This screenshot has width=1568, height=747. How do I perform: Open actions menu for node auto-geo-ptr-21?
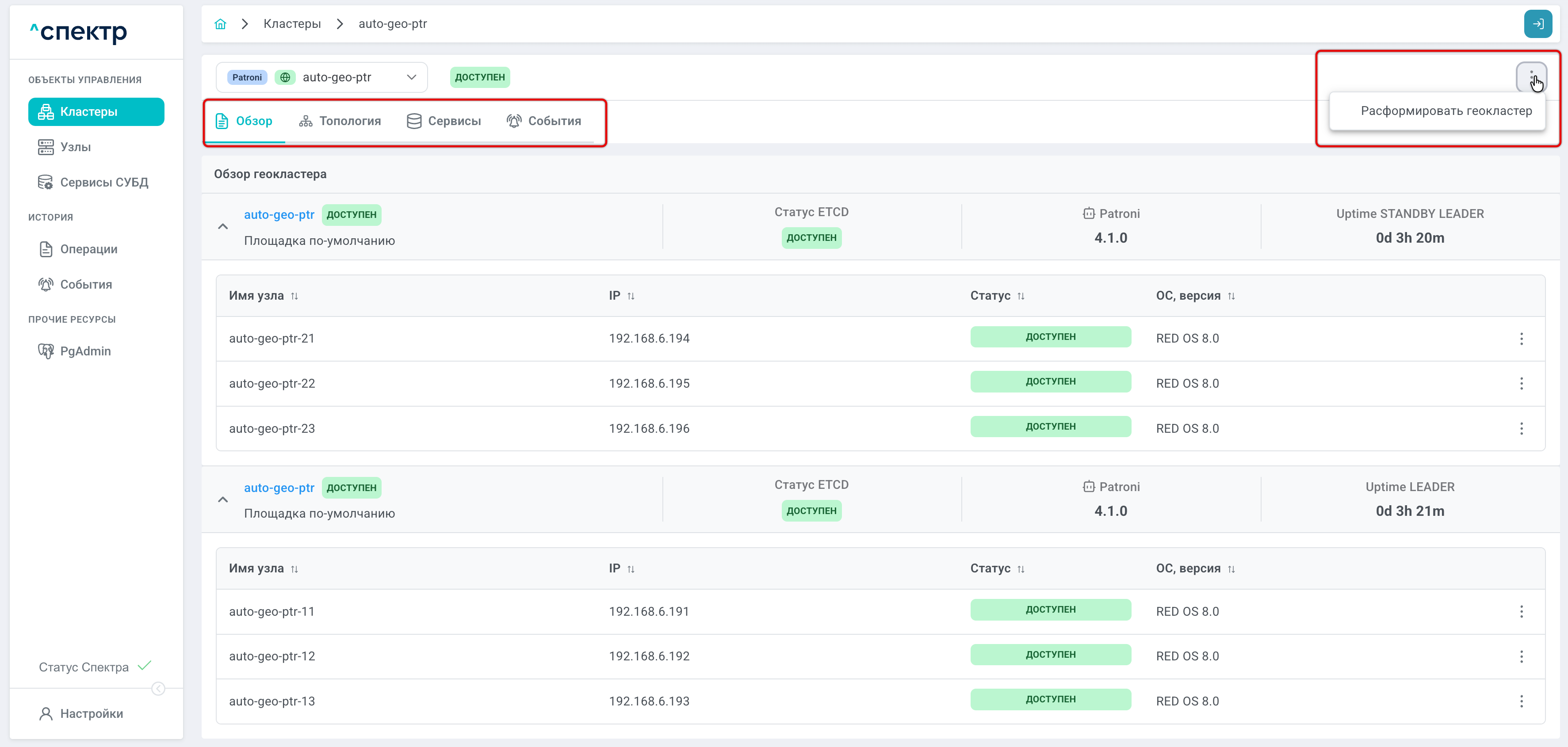(x=1521, y=339)
